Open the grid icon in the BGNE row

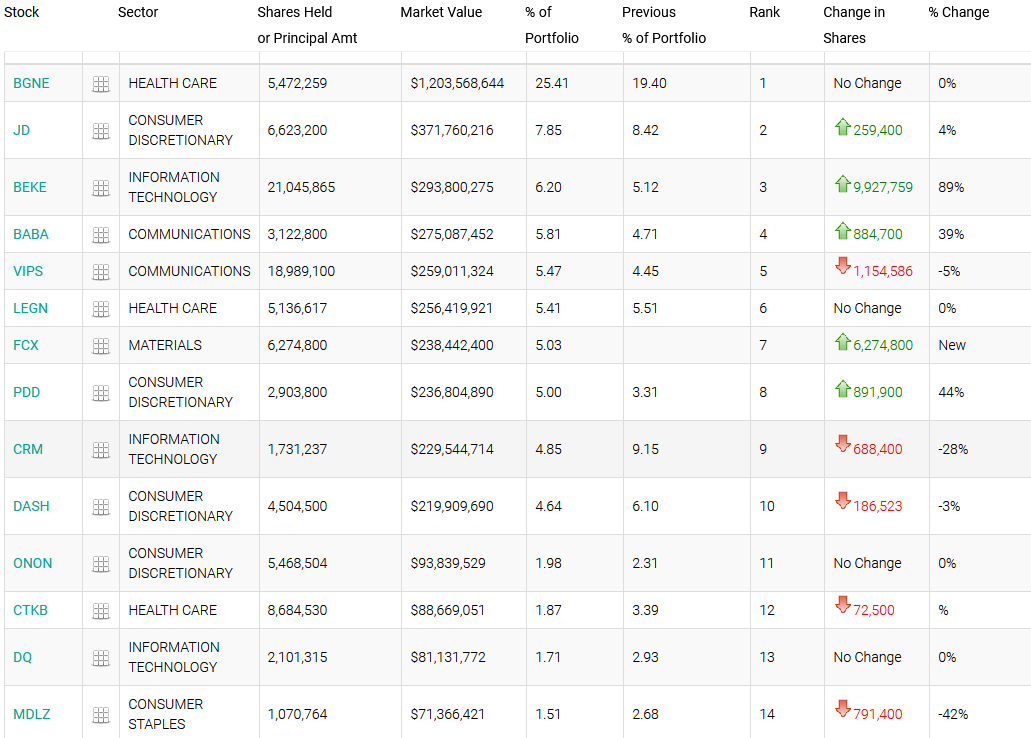tap(101, 84)
